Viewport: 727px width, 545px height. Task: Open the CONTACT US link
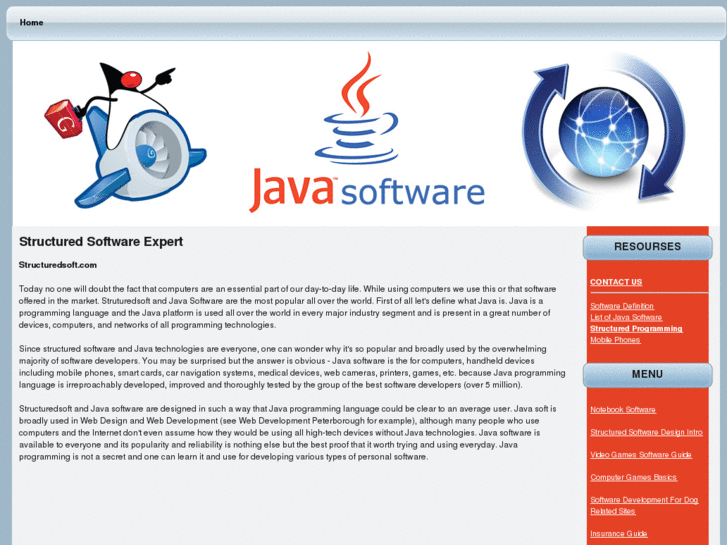[616, 282]
